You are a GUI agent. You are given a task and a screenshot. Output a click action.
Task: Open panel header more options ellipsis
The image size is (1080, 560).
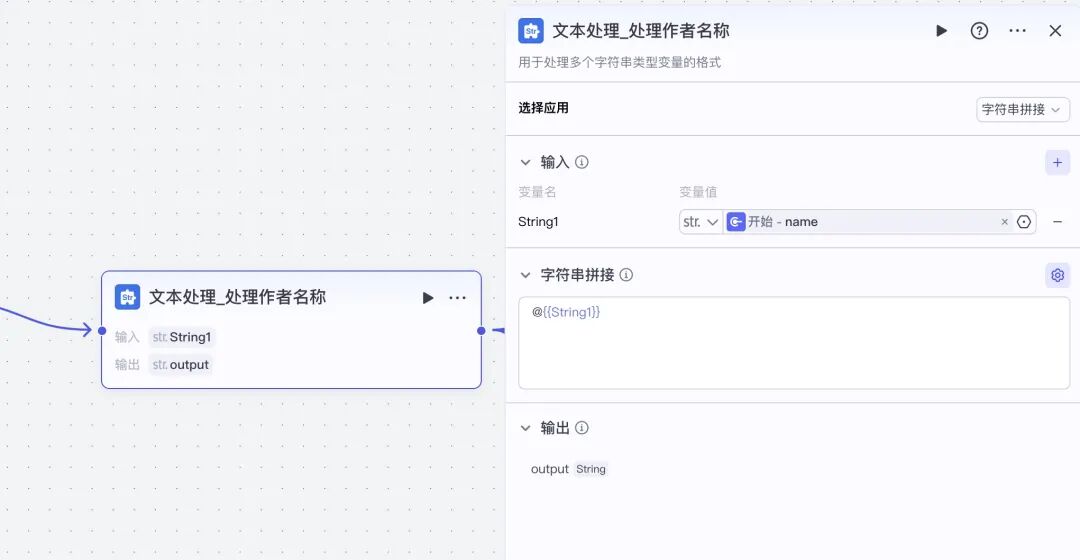tap(1017, 31)
